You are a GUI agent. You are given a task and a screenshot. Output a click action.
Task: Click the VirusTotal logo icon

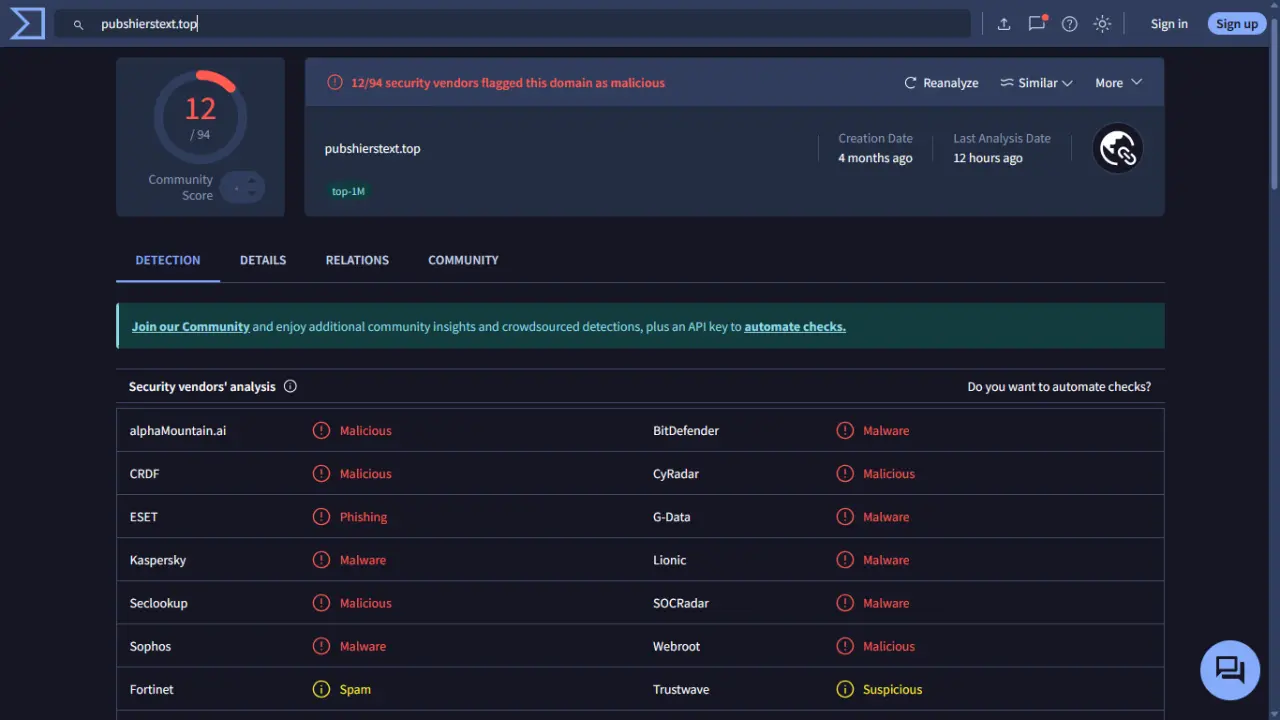(27, 23)
